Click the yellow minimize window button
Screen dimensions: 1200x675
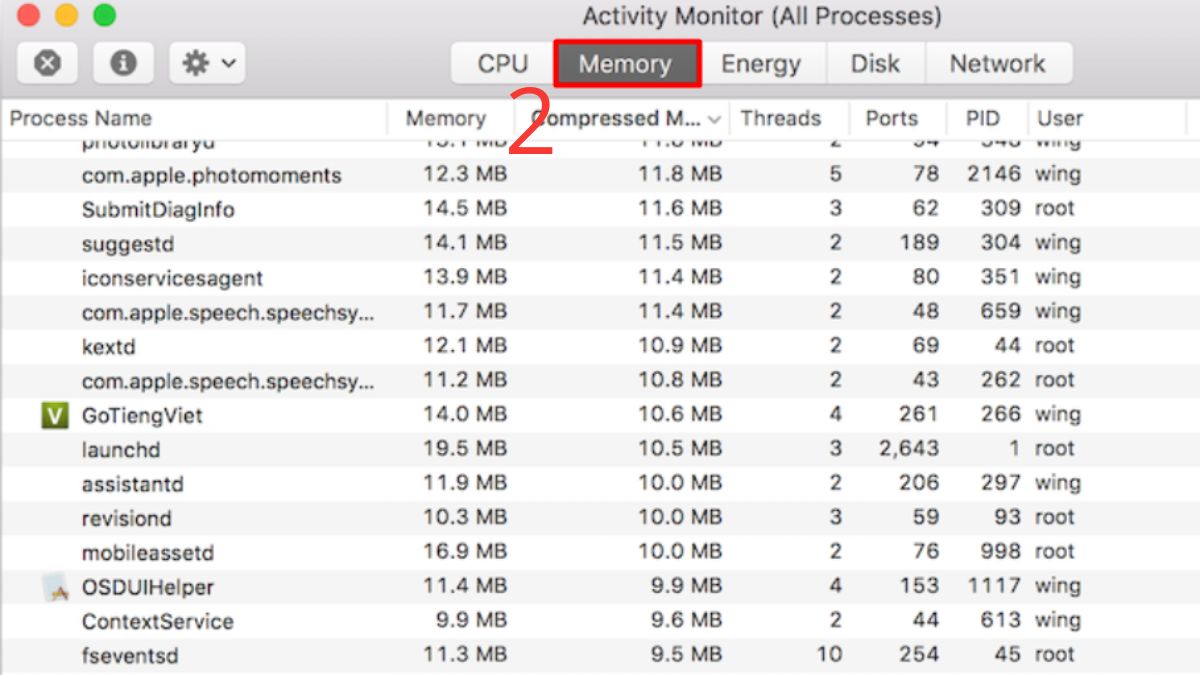coord(66,15)
